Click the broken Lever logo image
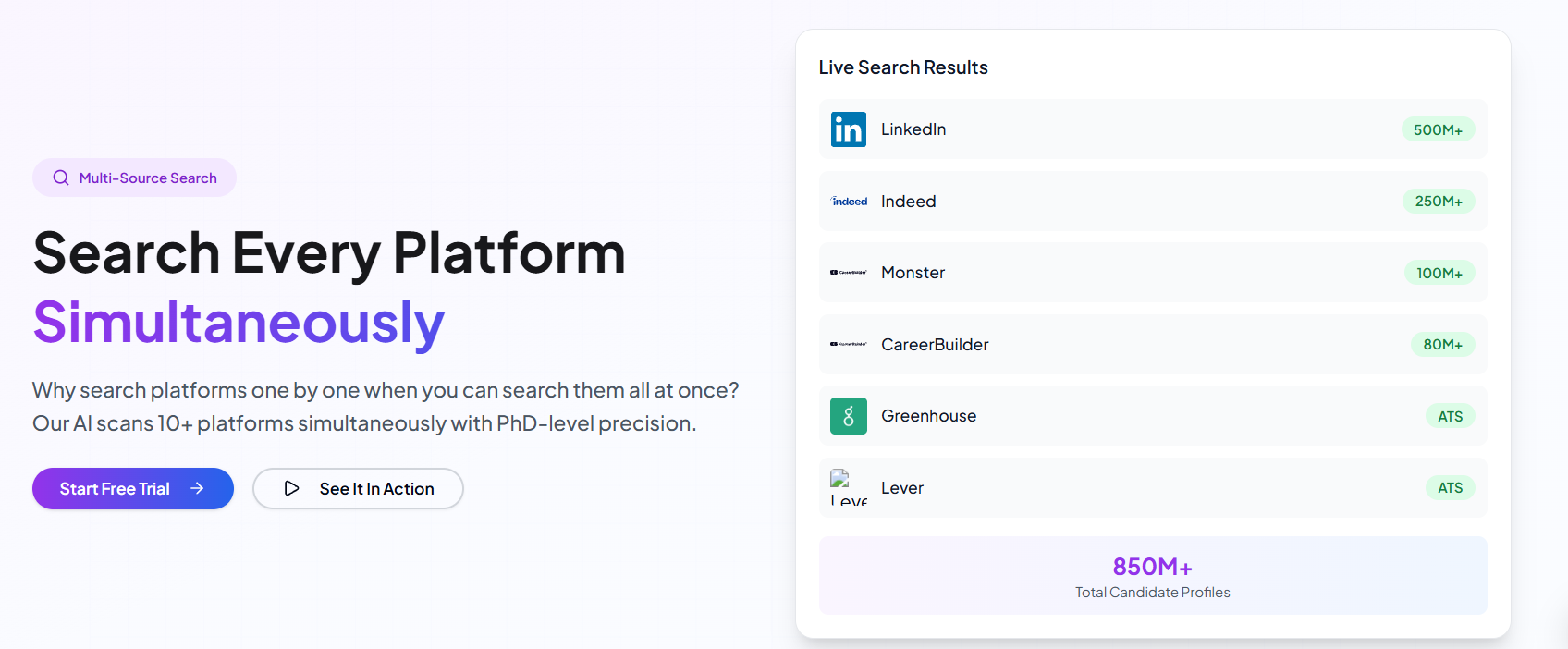1568x649 pixels. click(x=849, y=487)
